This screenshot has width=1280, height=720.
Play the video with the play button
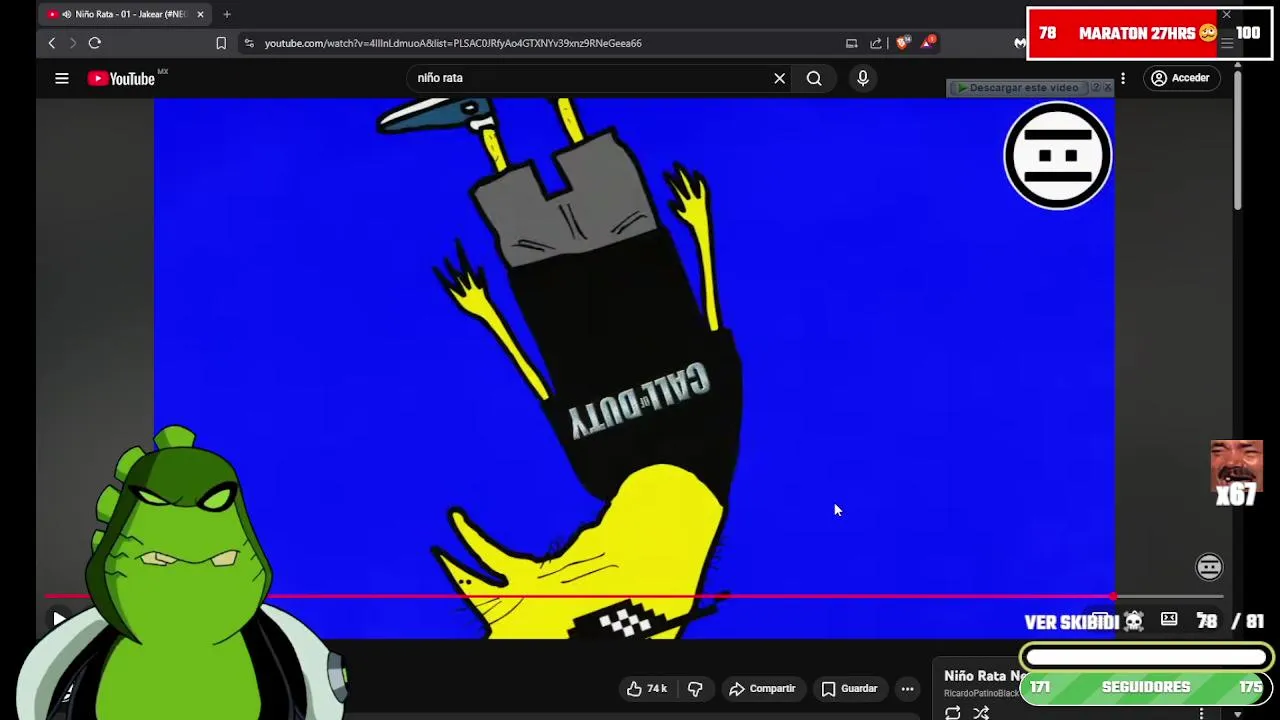coord(59,619)
